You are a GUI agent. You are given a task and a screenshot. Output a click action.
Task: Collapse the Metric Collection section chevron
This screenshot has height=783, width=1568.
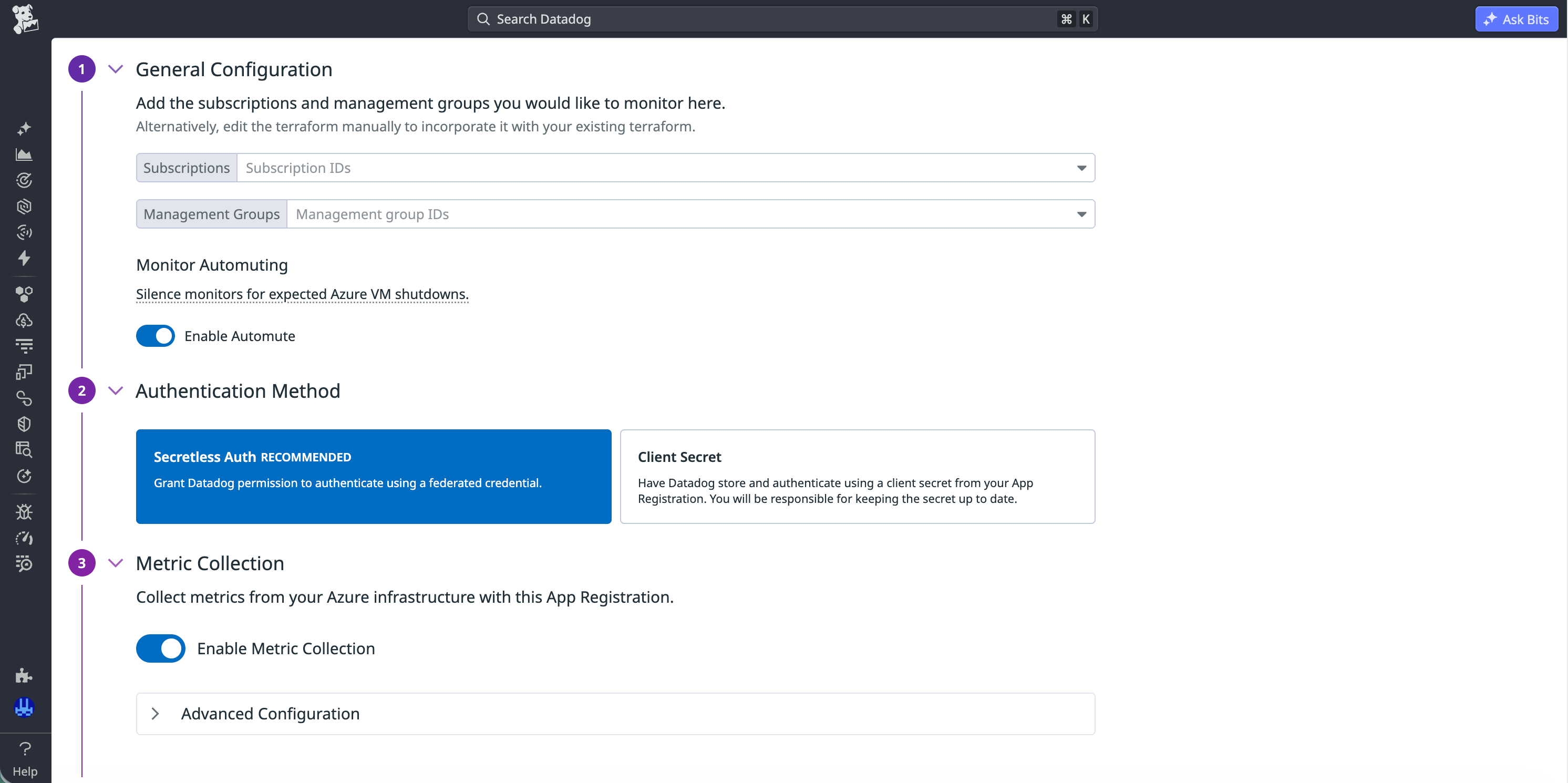(x=116, y=563)
